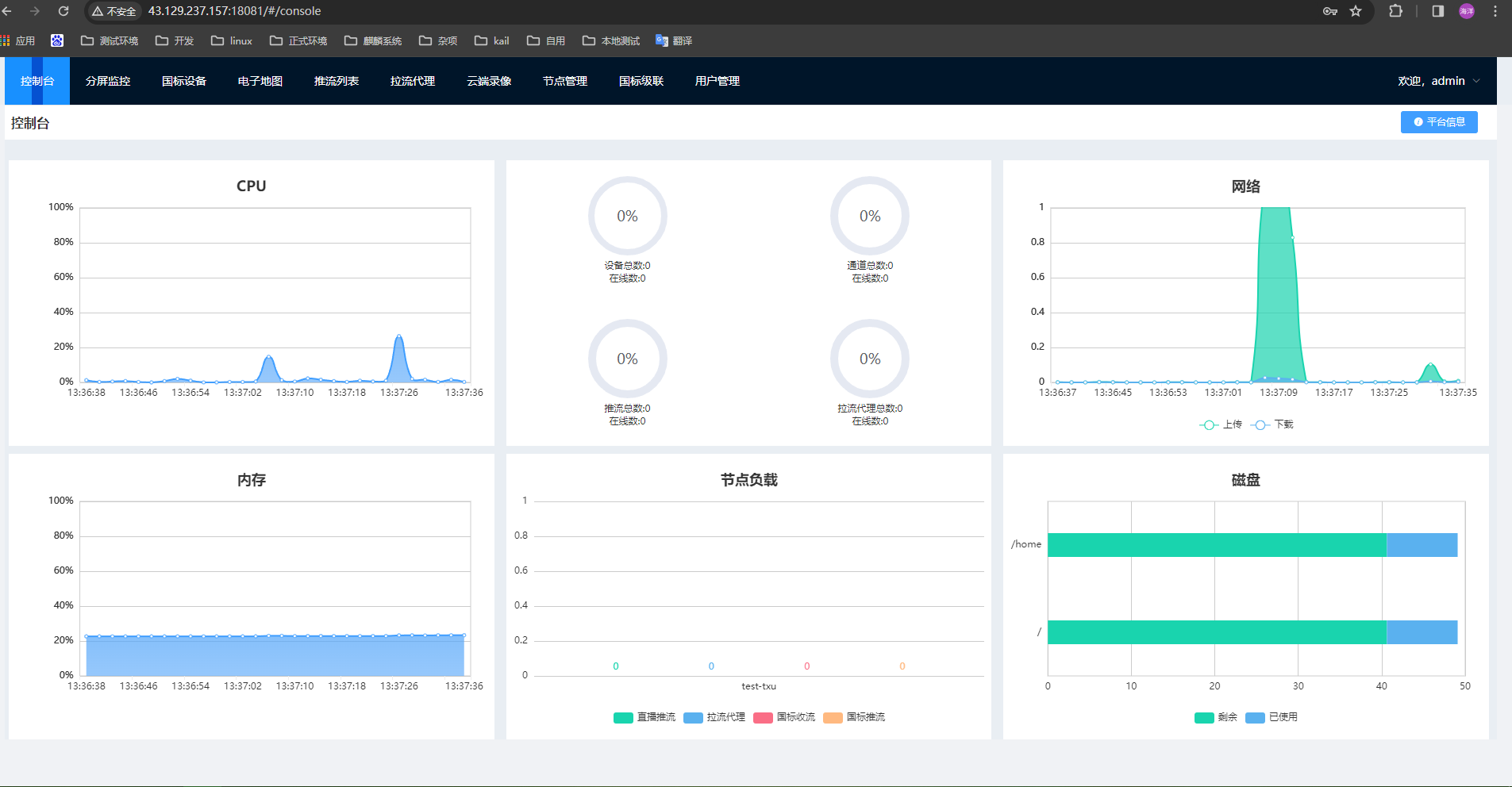Open the extensions puzzle icon
This screenshot has height=787, width=1512.
click(1395, 11)
